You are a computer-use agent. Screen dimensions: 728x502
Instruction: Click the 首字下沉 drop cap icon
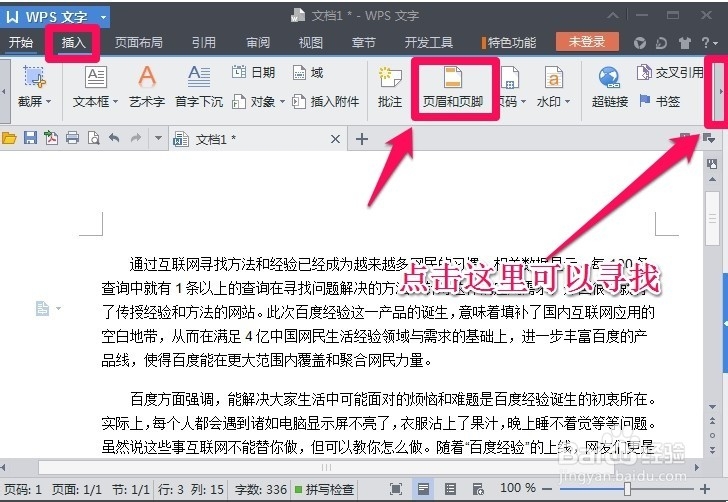(x=199, y=77)
